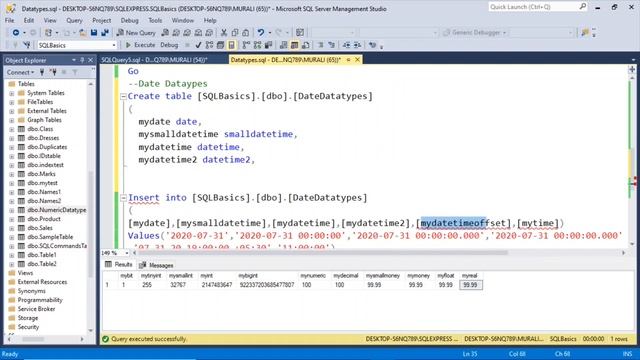Toggle Include Actual Execution Plan icon
This screenshot has width=640, height=360.
pos(246,45)
